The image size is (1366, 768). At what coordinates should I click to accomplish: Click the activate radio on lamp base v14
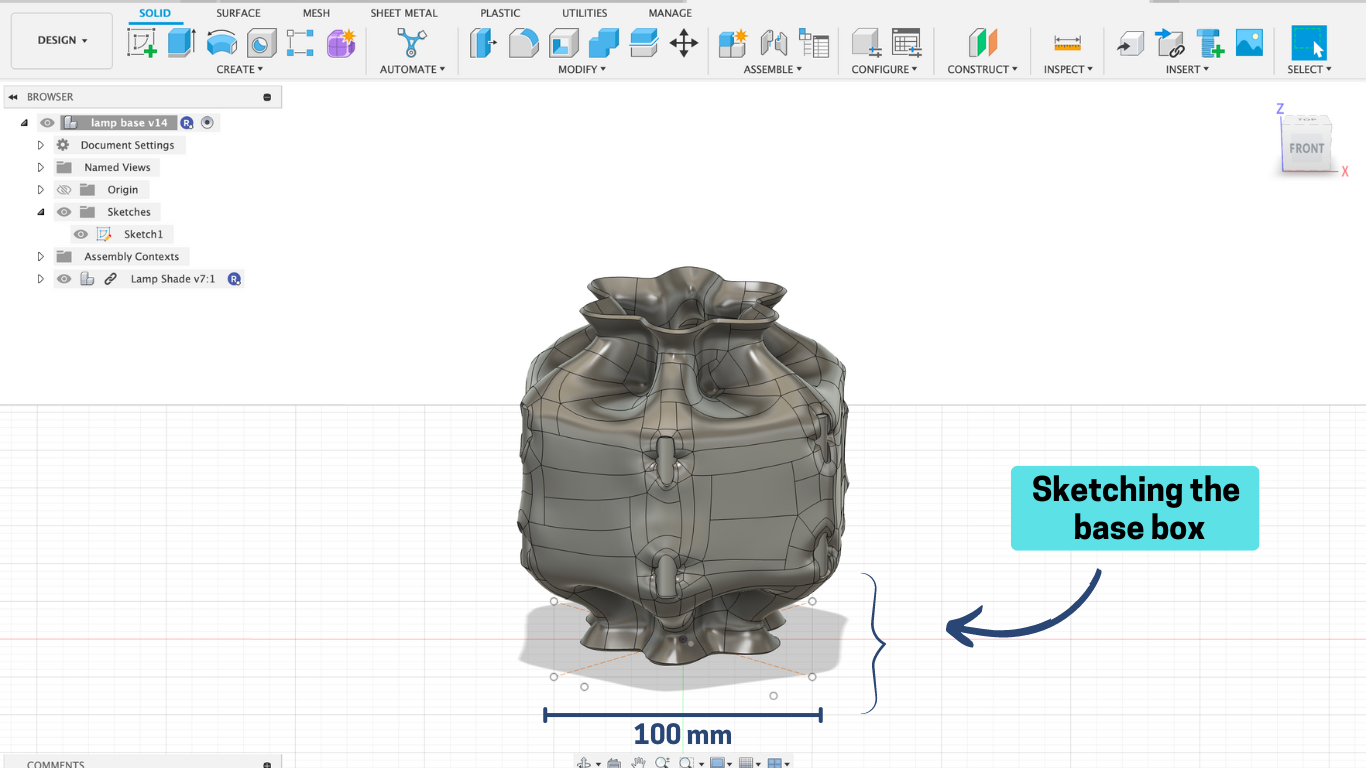click(x=207, y=123)
